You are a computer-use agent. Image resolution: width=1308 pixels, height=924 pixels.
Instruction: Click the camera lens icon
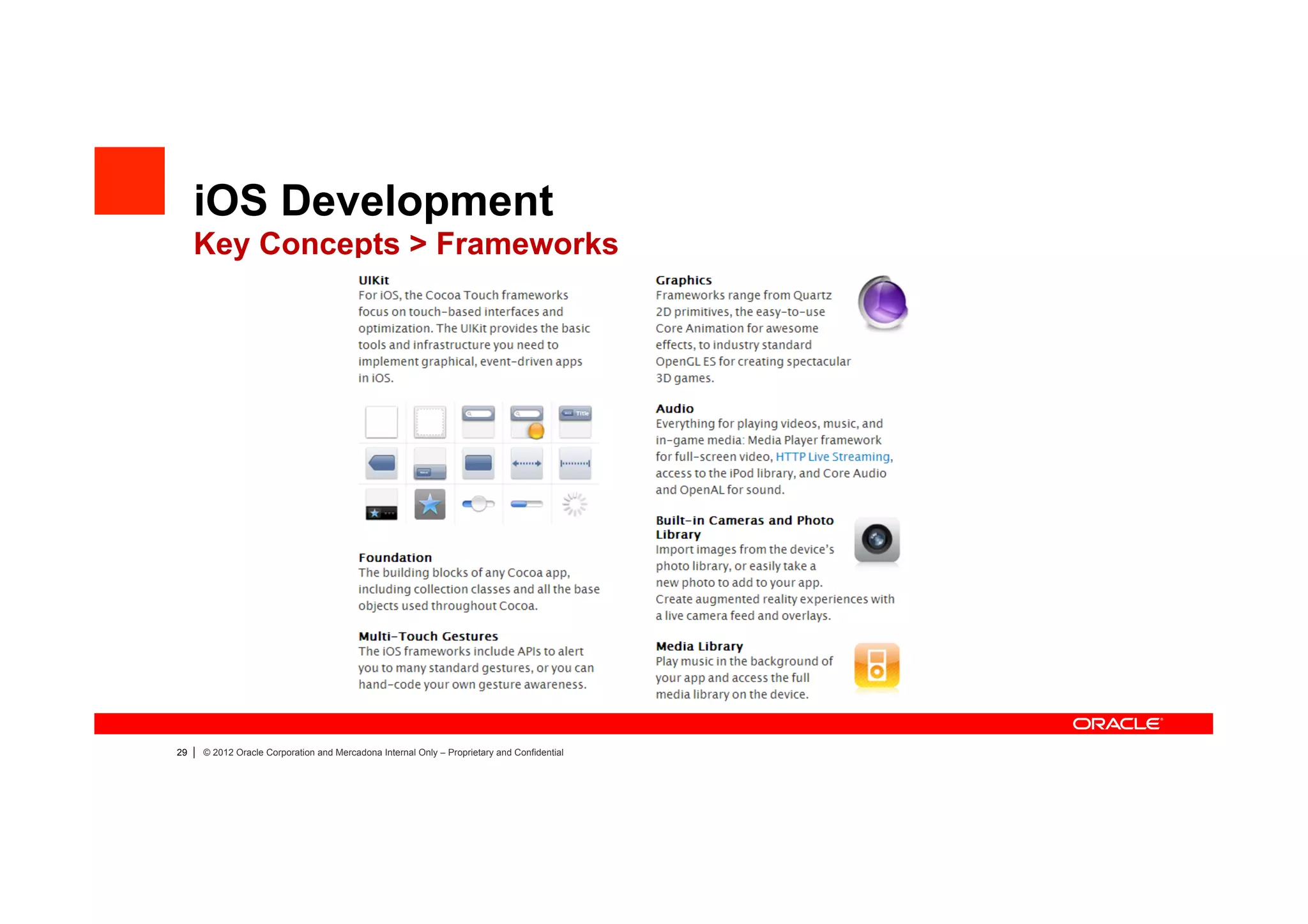point(877,540)
